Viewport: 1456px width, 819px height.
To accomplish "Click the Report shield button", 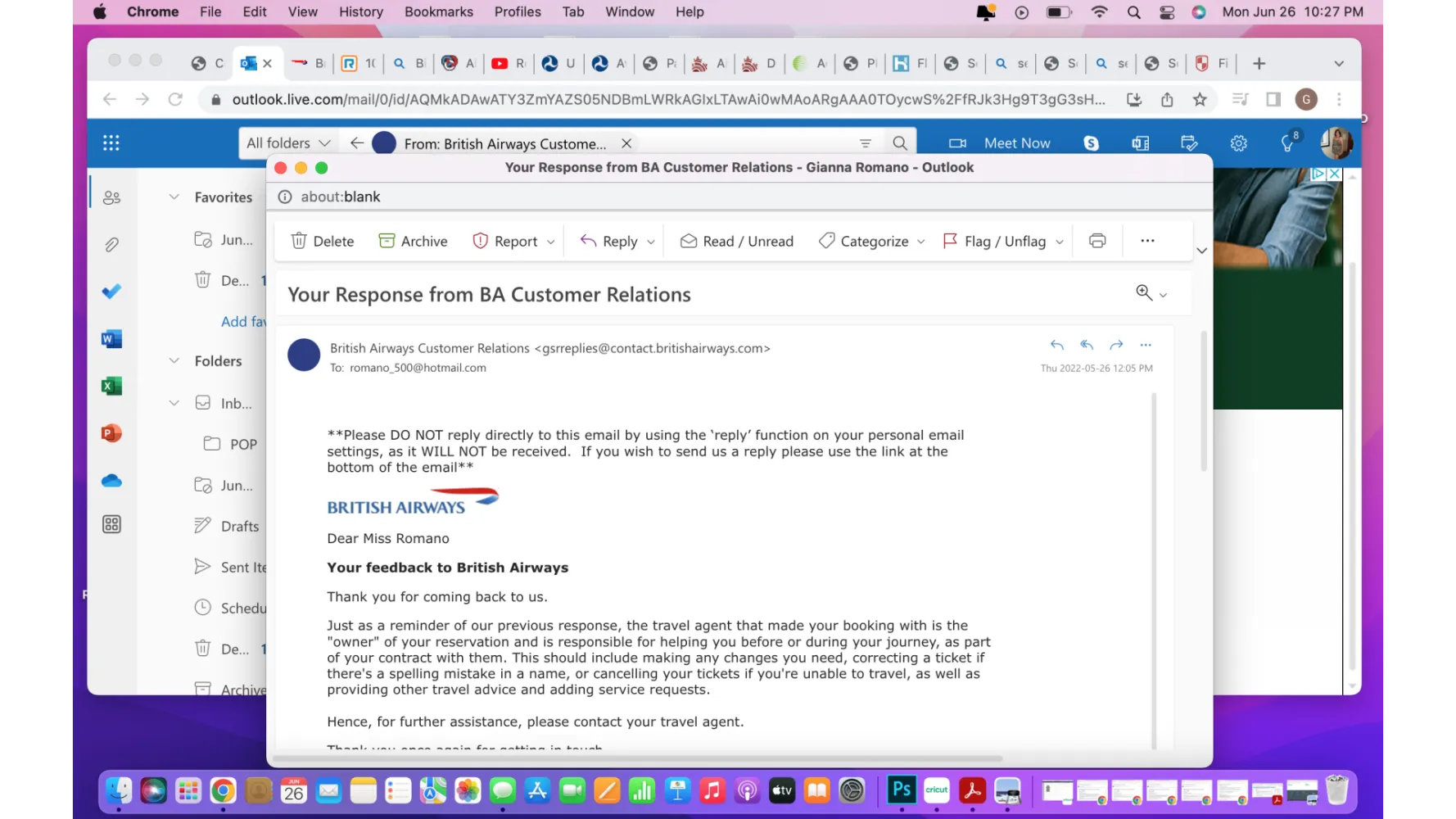I will click(x=505, y=241).
